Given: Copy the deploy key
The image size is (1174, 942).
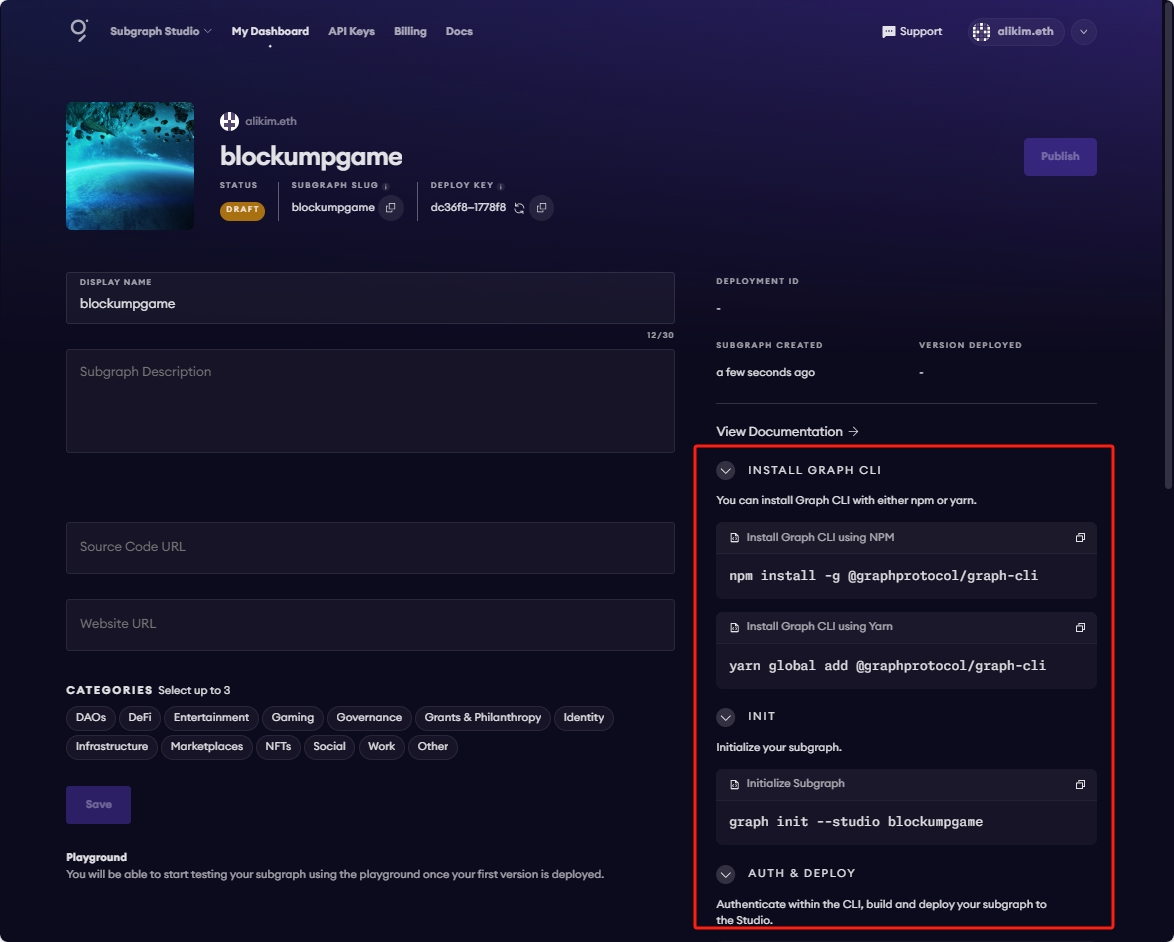Looking at the screenshot, I should pyautogui.click(x=541, y=208).
